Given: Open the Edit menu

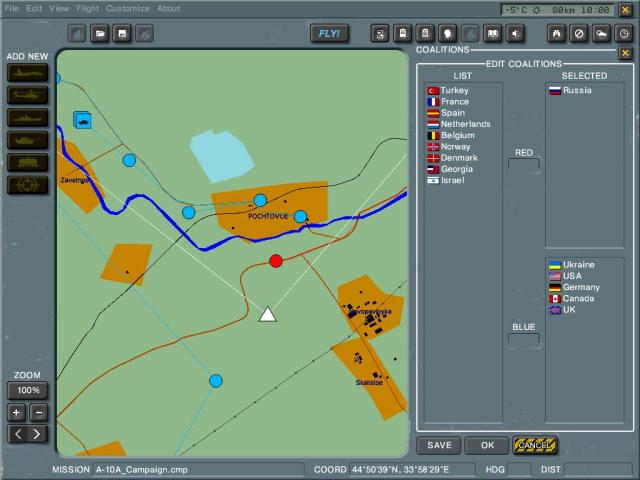Looking at the screenshot, I should [x=34, y=8].
